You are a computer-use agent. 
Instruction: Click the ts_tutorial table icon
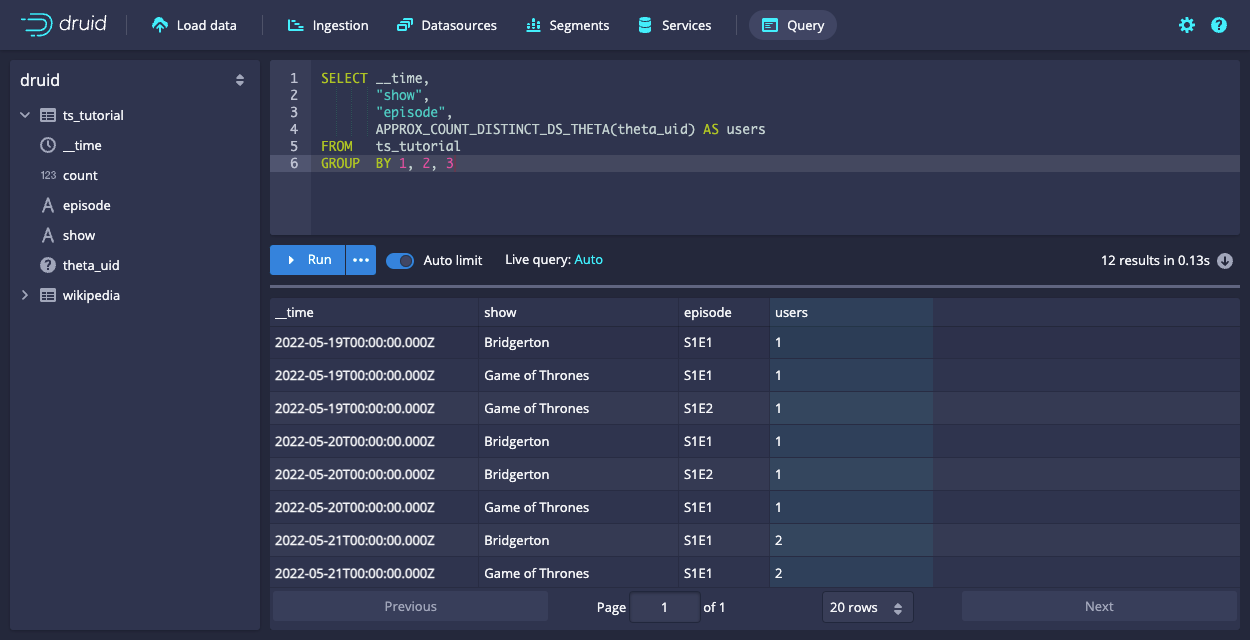pyautogui.click(x=48, y=115)
